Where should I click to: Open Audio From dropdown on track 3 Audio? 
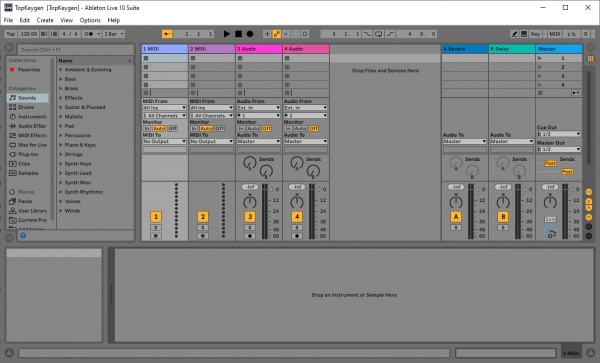point(259,108)
